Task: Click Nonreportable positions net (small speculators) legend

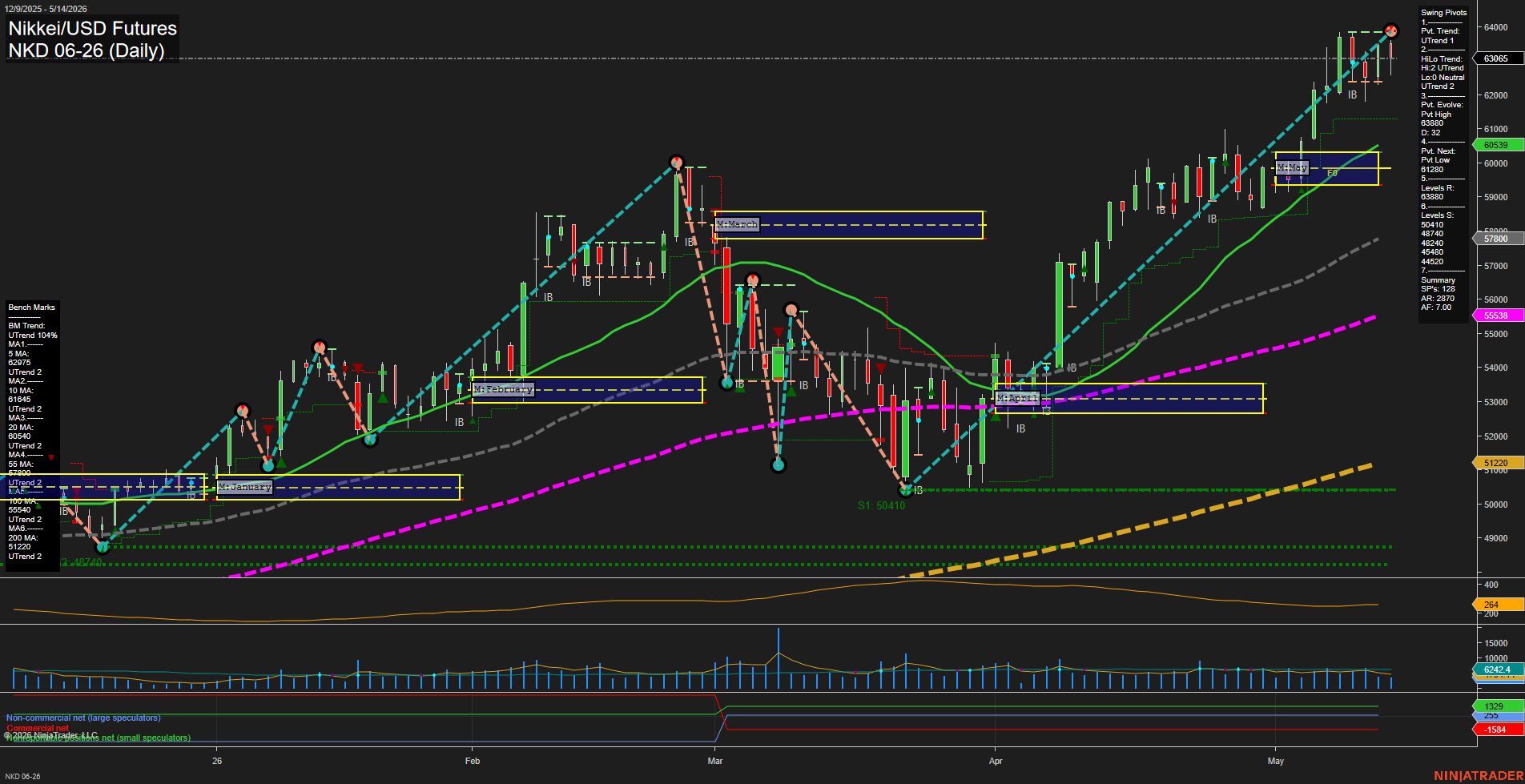Action: pos(98,738)
